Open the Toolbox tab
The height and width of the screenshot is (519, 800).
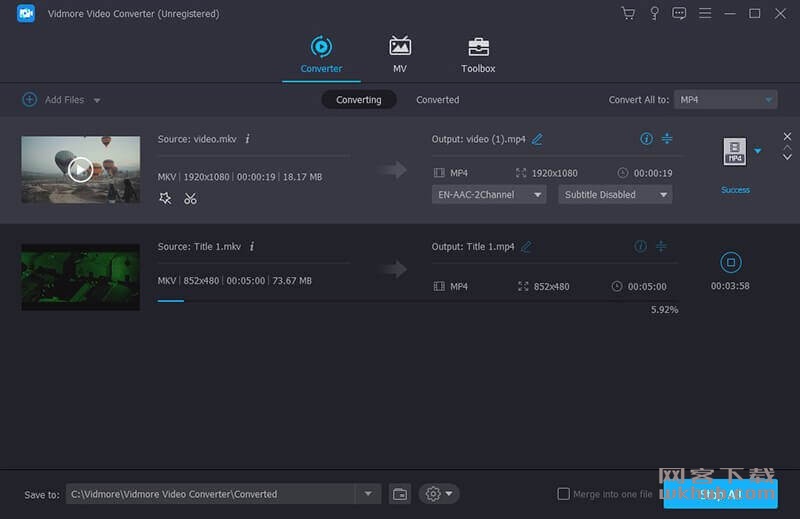pos(478,55)
